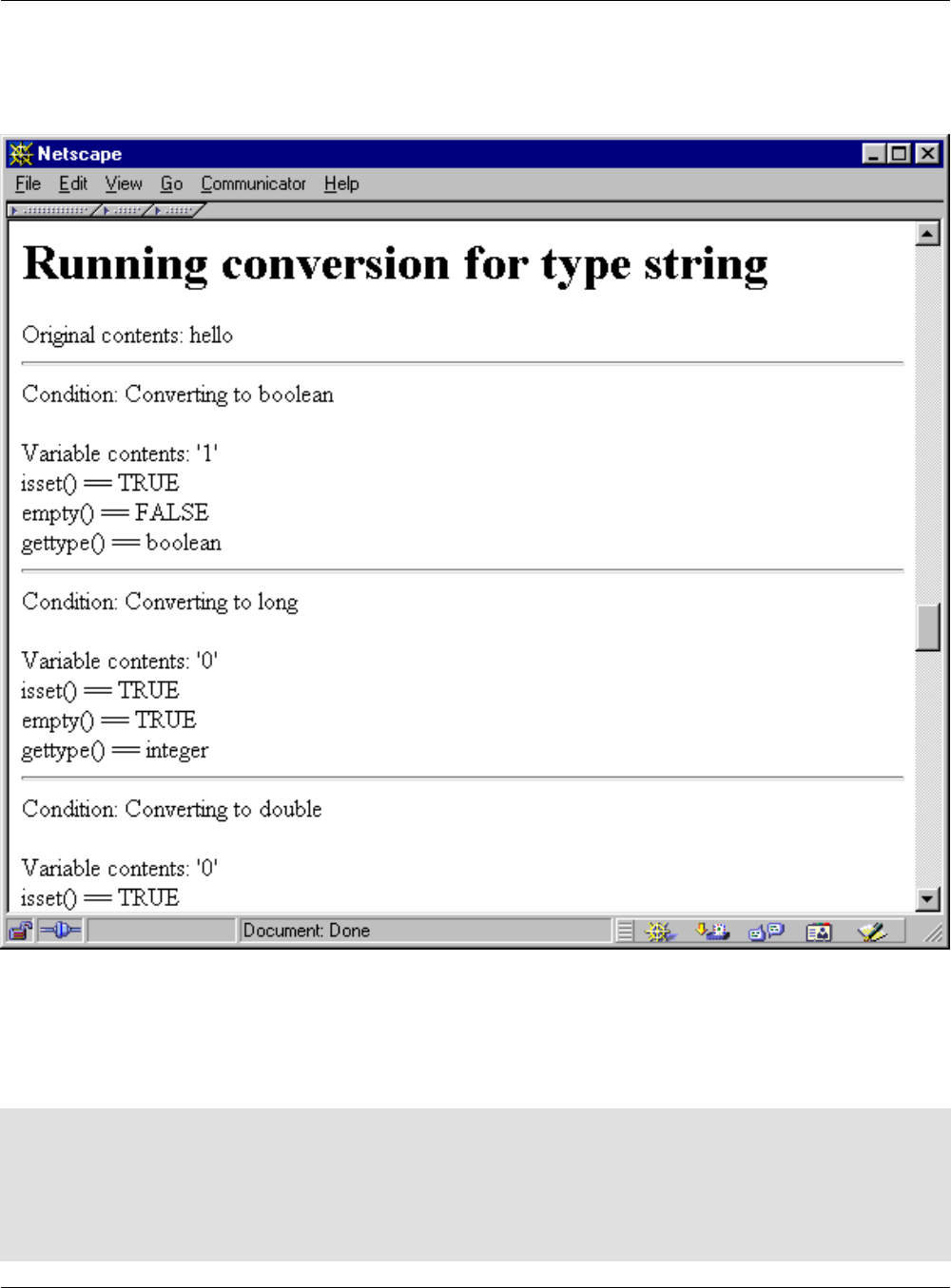Click 'empty() == FALSE' text
This screenshot has width=951, height=1288.
click(x=115, y=513)
